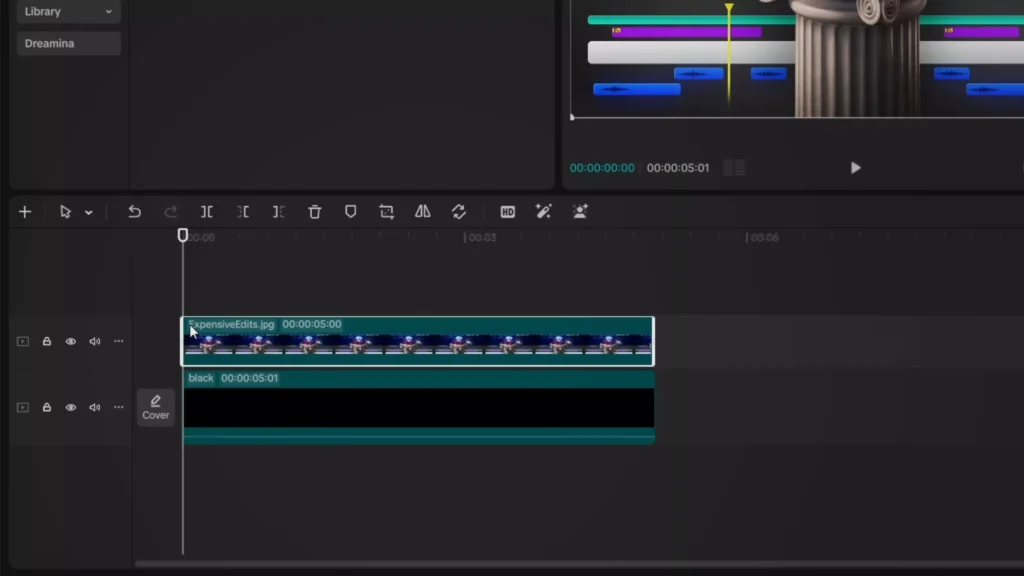Open the Library dropdown

[x=67, y=11]
